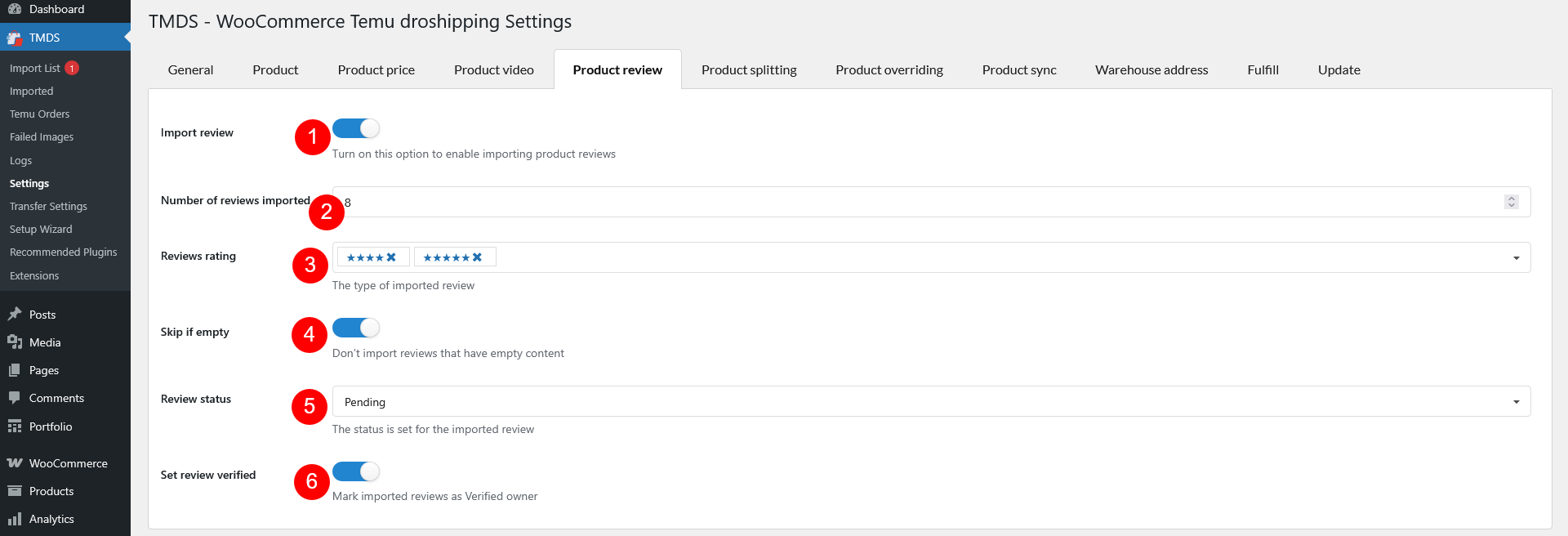Open the Posts menu
The width and height of the screenshot is (1568, 536).
pyautogui.click(x=65, y=315)
